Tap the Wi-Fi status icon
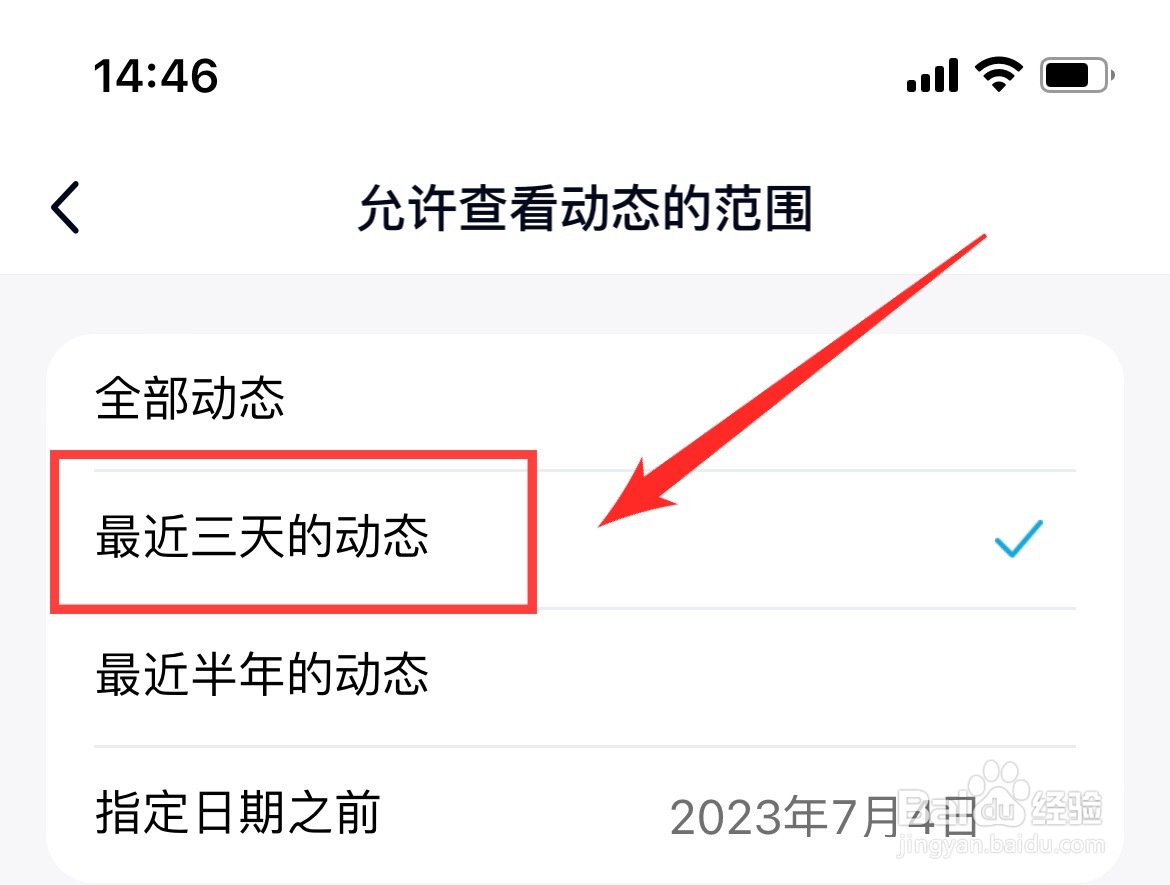Viewport: 1170px width, 885px height. click(x=998, y=75)
